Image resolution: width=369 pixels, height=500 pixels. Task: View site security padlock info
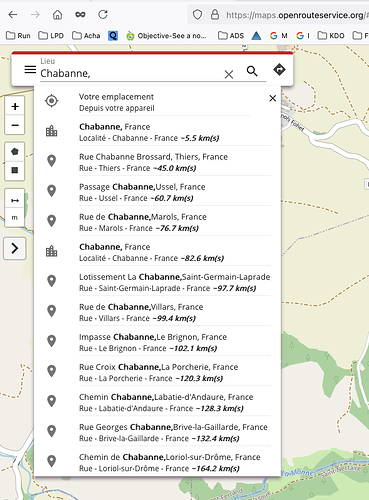215,15
